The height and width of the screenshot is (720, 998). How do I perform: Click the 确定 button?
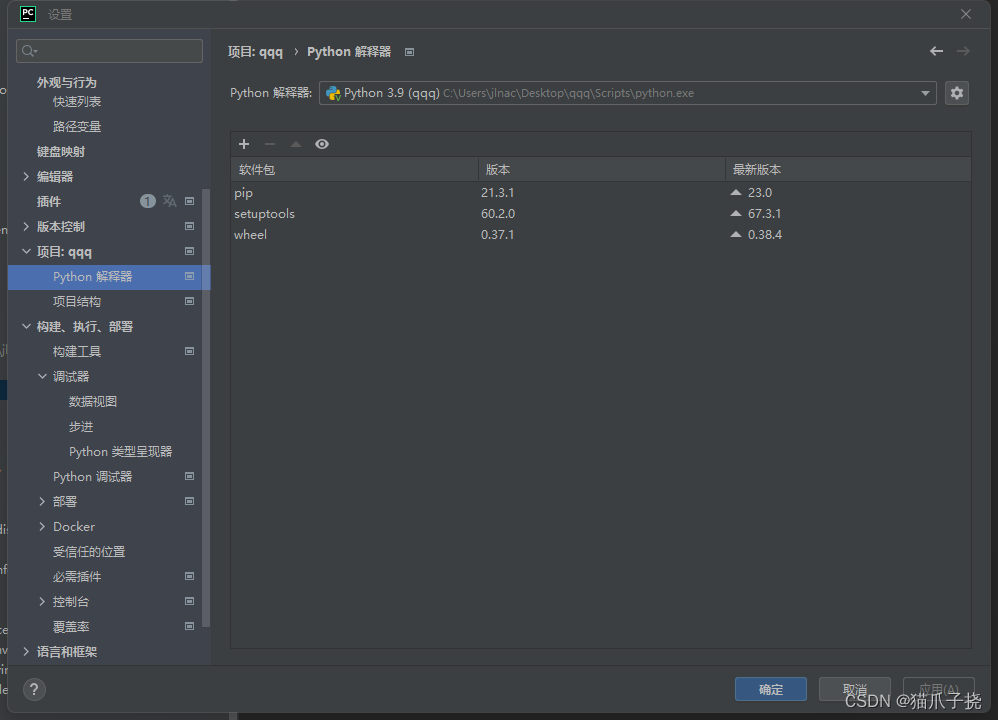(771, 689)
